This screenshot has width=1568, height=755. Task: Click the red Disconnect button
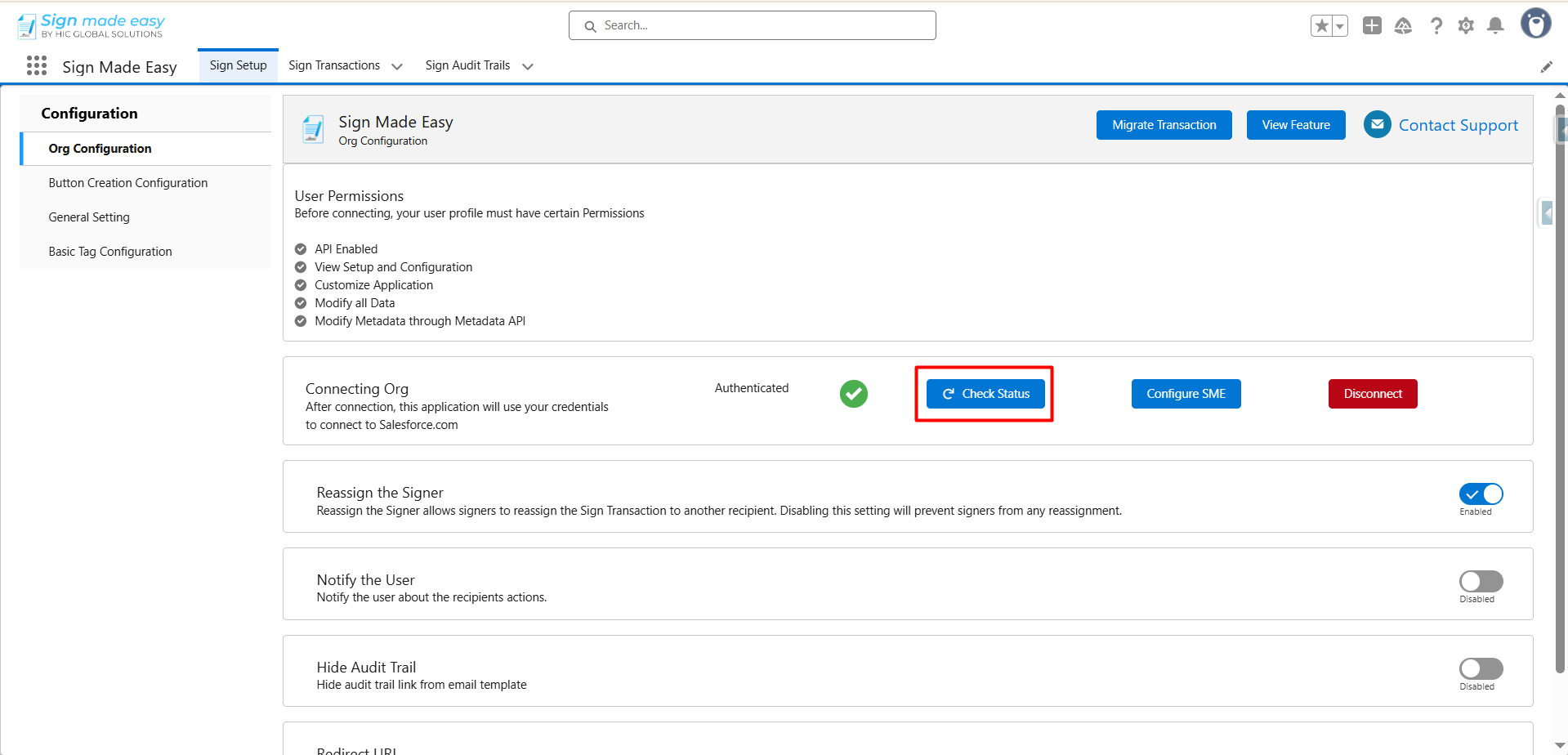[1372, 394]
